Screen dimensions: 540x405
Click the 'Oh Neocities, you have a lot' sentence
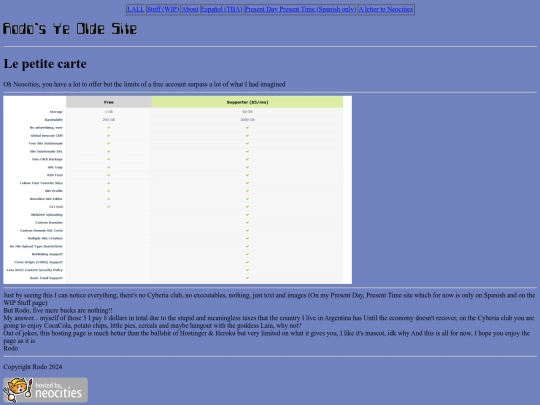click(x=144, y=84)
